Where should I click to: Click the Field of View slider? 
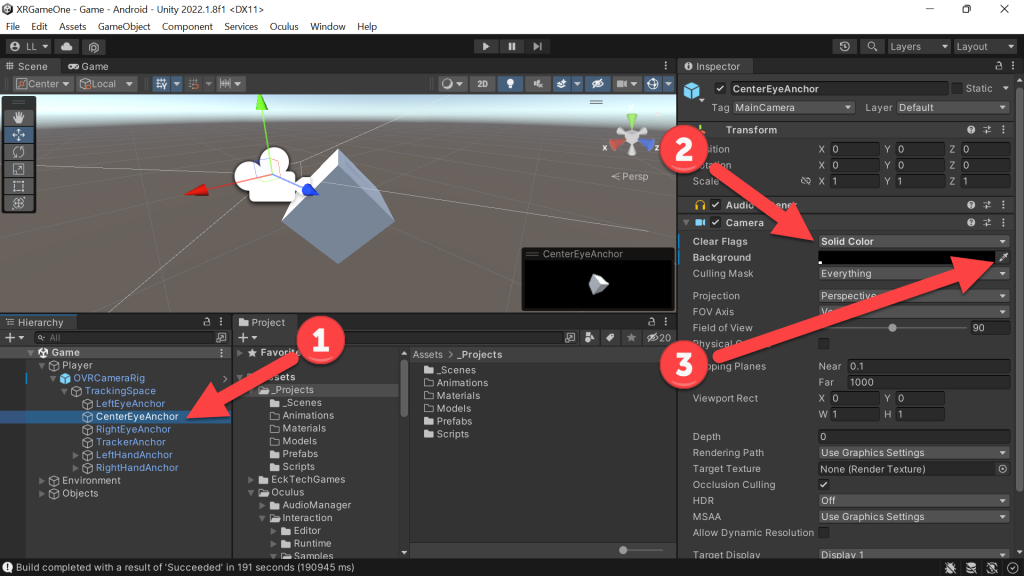892,328
